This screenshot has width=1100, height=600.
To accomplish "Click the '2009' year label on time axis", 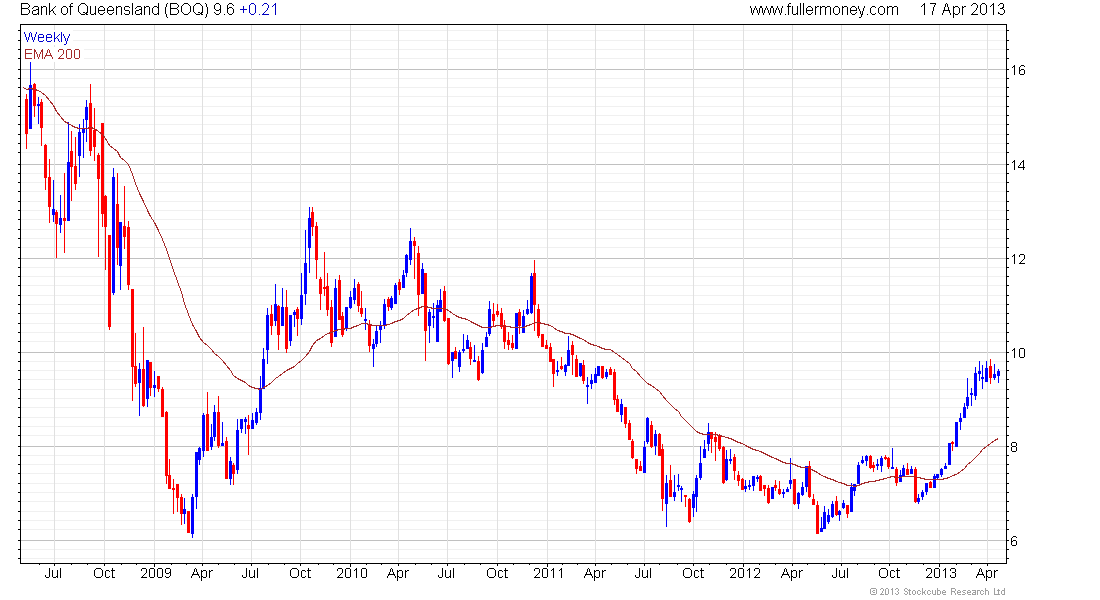I will [x=156, y=573].
